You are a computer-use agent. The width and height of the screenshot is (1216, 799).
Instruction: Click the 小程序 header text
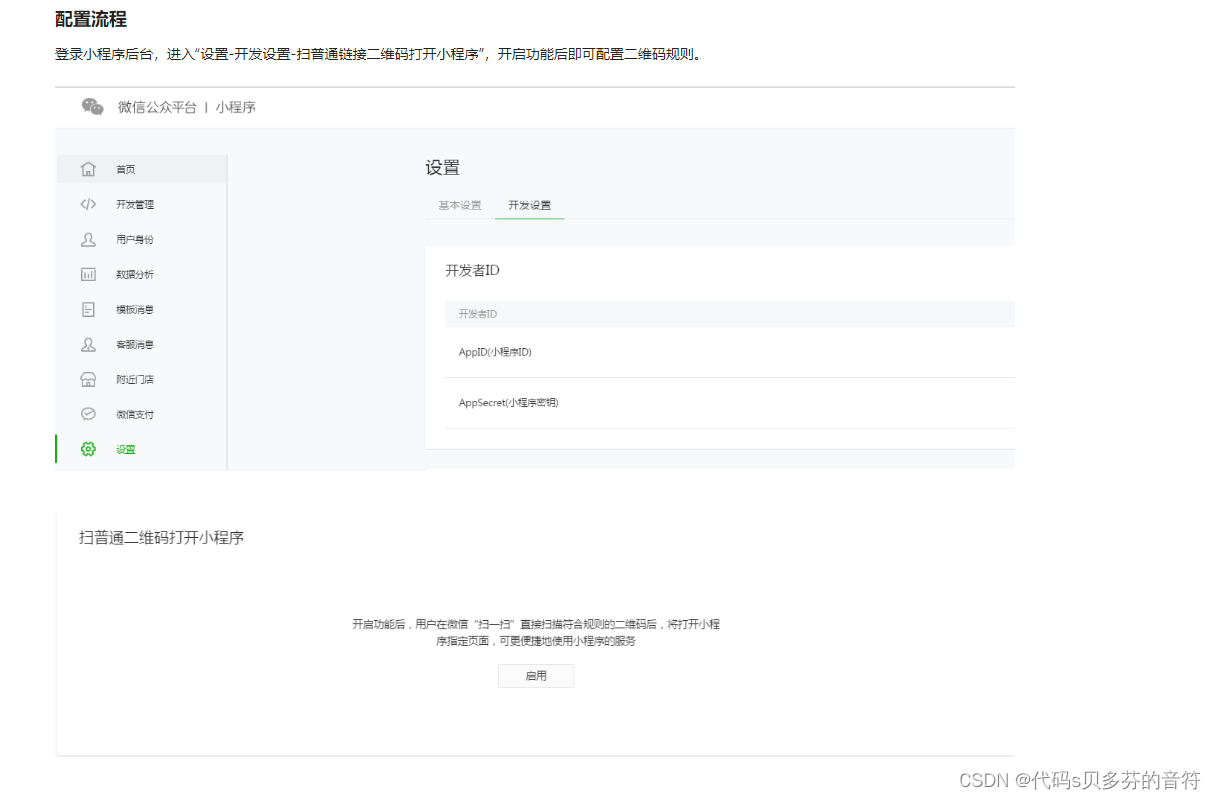click(x=236, y=107)
